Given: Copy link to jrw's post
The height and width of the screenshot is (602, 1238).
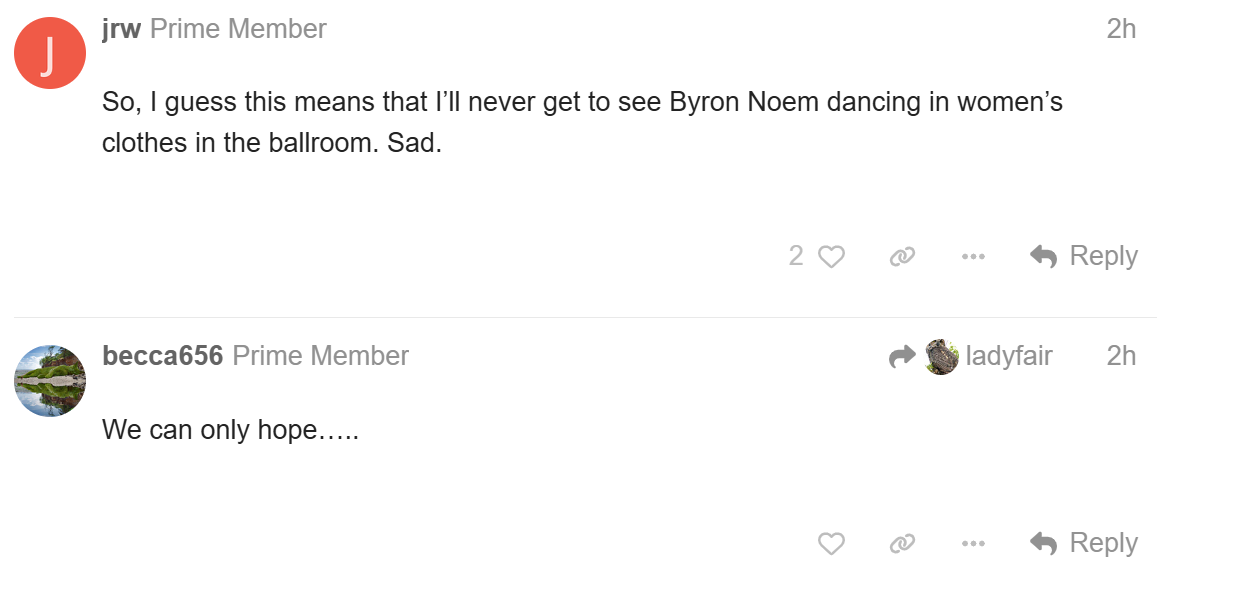Looking at the screenshot, I should click(902, 257).
